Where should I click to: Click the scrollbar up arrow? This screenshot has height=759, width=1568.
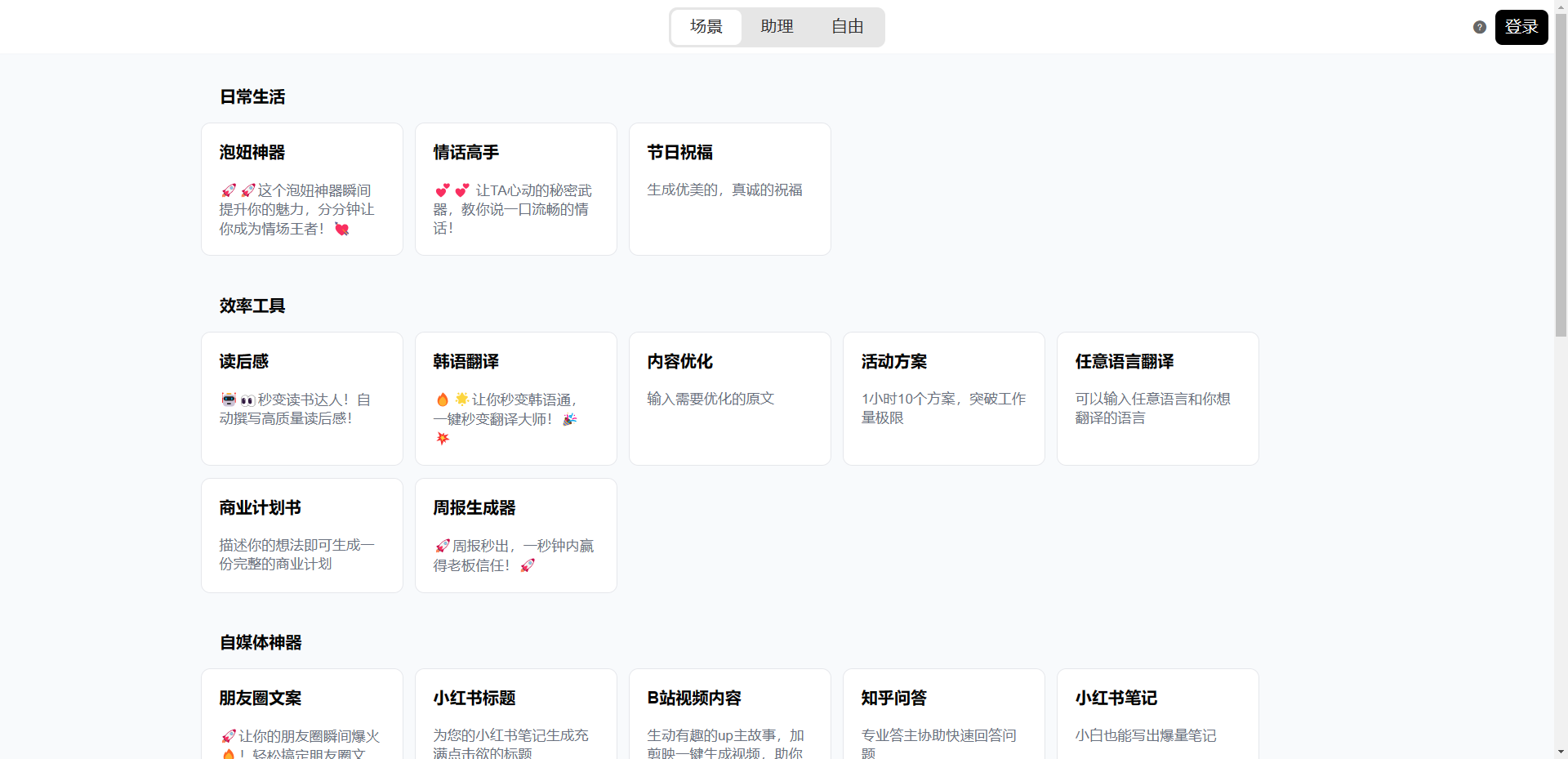[1561, 6]
